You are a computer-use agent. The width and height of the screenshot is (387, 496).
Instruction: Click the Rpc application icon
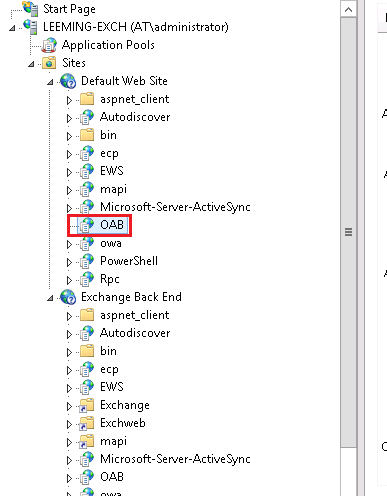point(87,279)
